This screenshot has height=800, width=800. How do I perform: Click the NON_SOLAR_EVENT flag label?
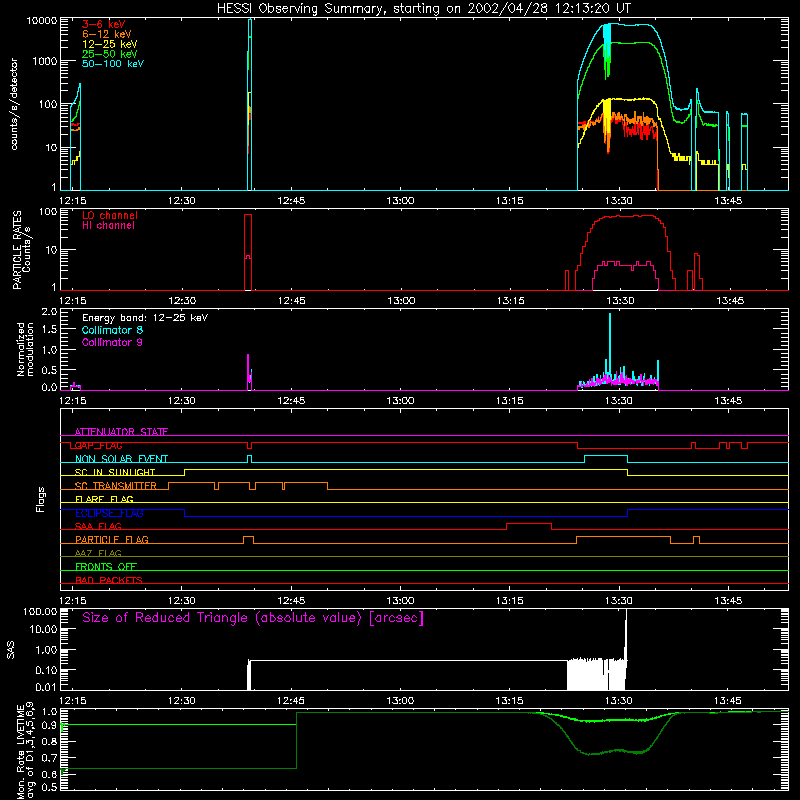pos(121,459)
